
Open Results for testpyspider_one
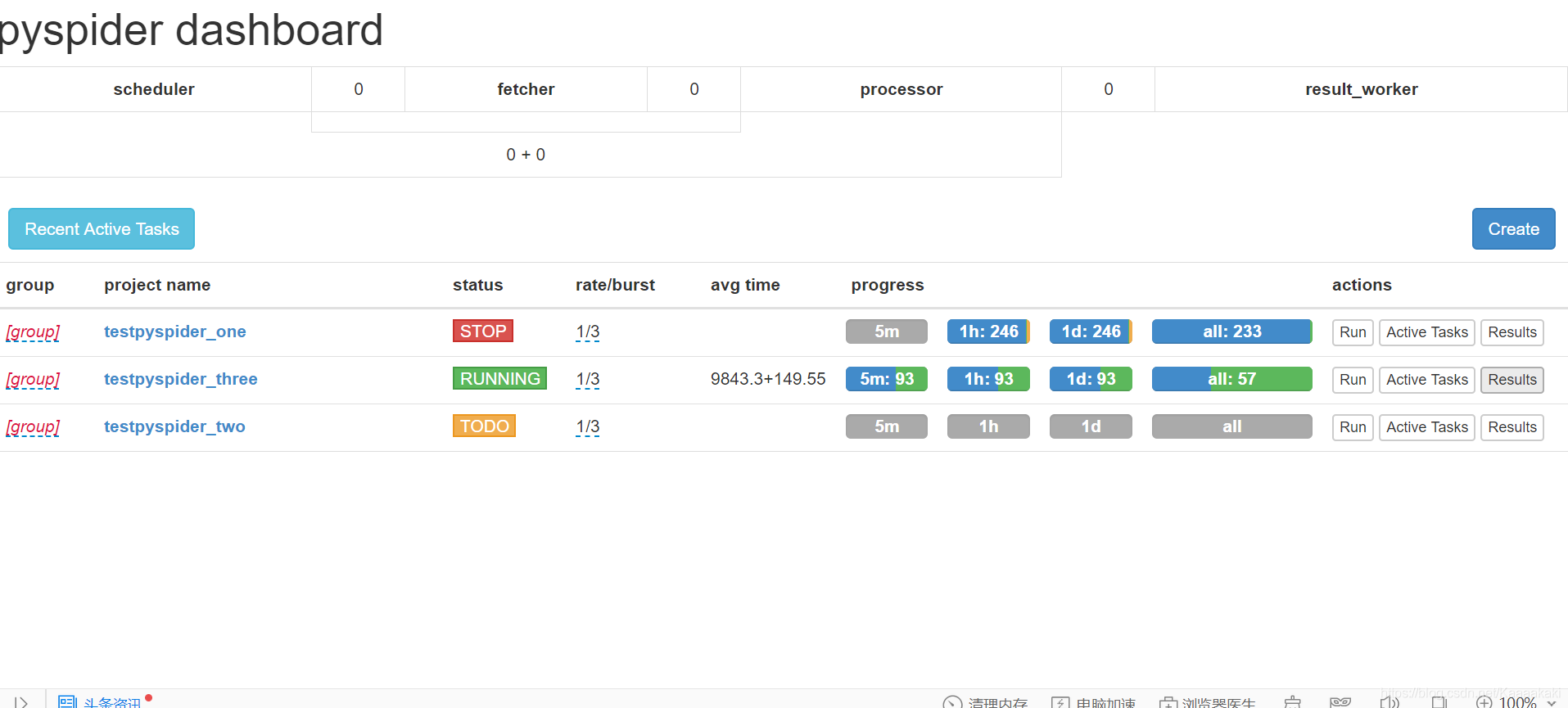point(1512,332)
